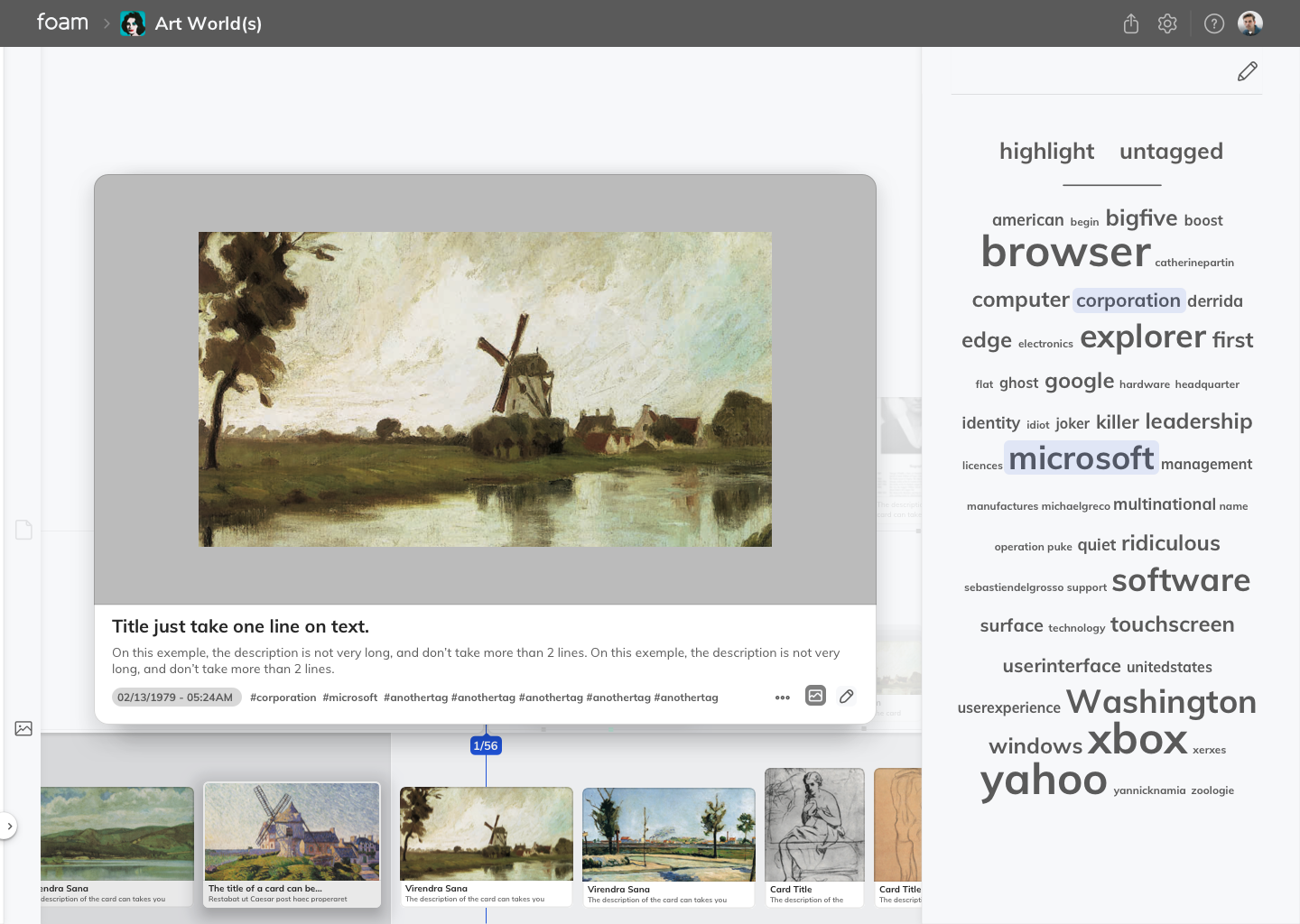Open the help question mark icon
Image resolution: width=1300 pixels, height=924 pixels.
click(x=1214, y=23)
